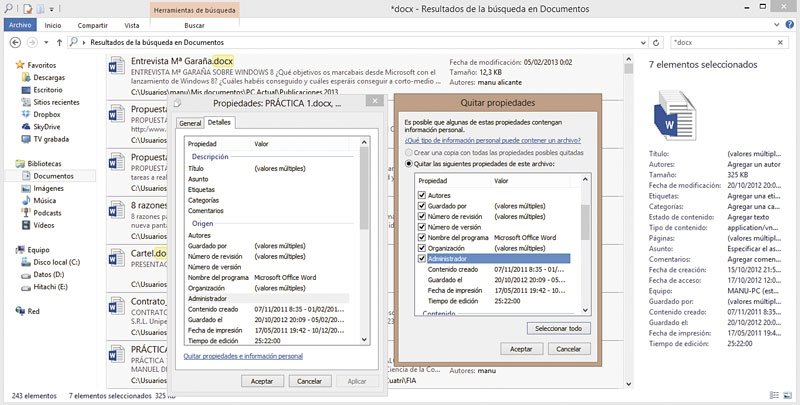Click Aceptar in Quitar propiedades

click(521, 349)
